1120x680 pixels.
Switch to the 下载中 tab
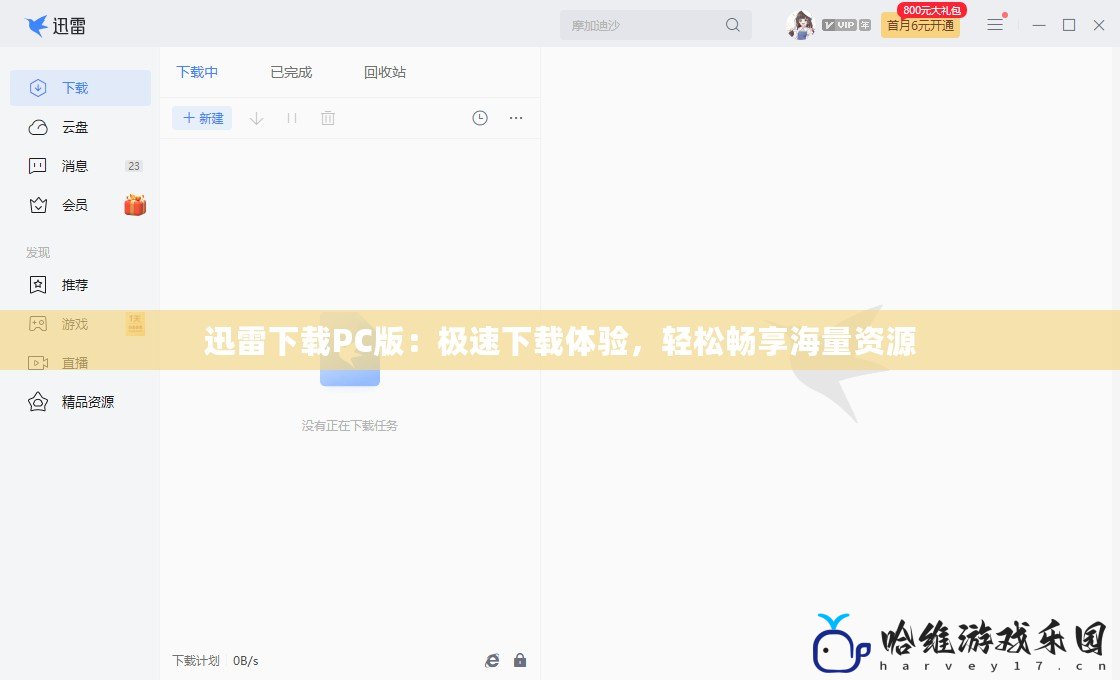tap(197, 72)
